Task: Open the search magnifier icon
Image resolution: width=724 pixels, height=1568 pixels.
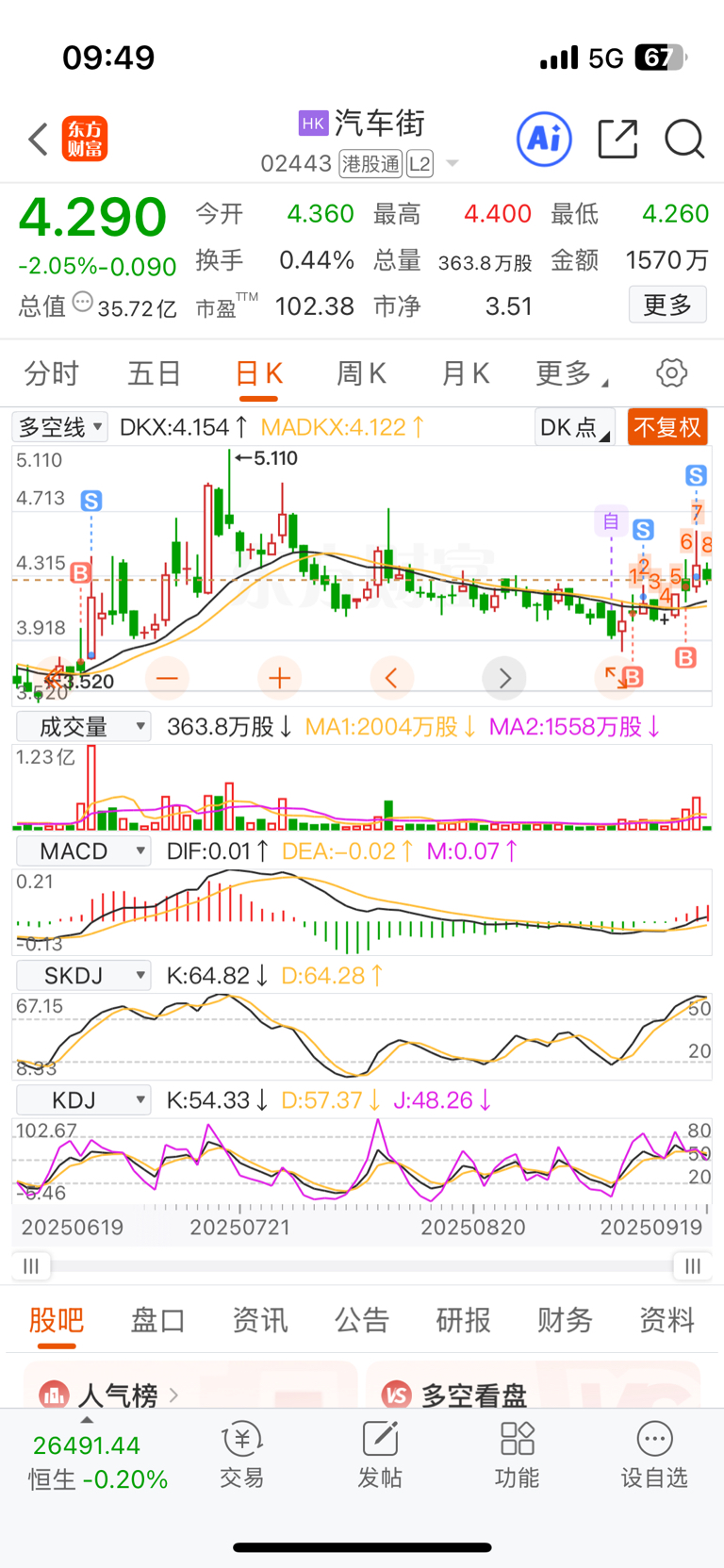Action: tap(684, 139)
